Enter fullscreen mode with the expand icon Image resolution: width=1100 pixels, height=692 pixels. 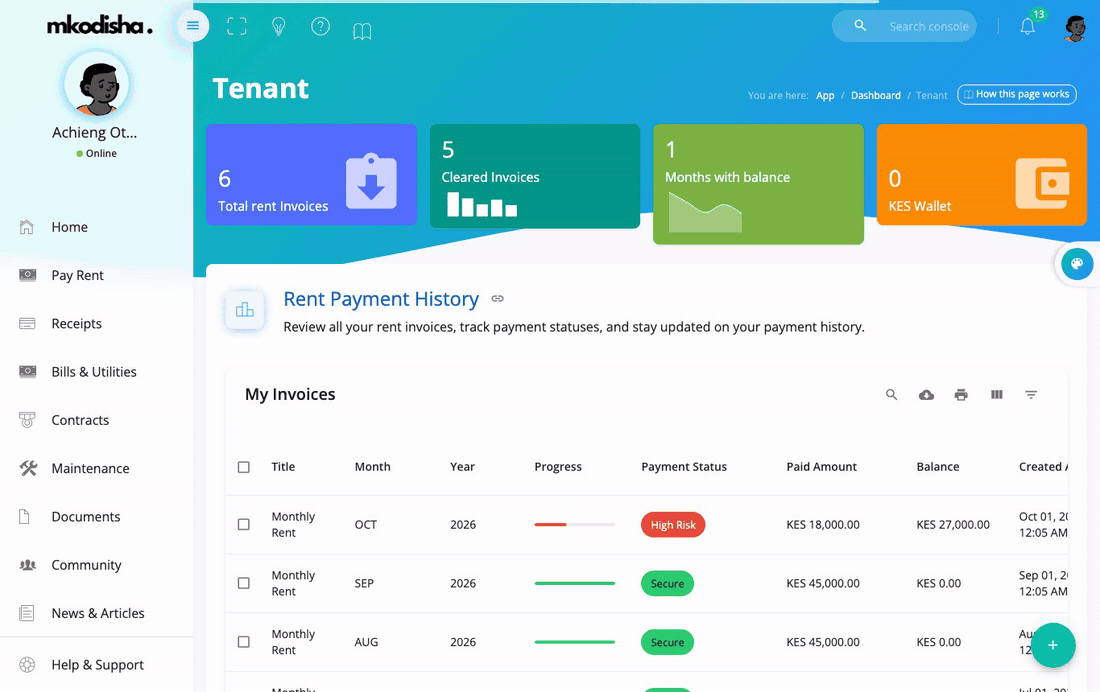point(237,27)
